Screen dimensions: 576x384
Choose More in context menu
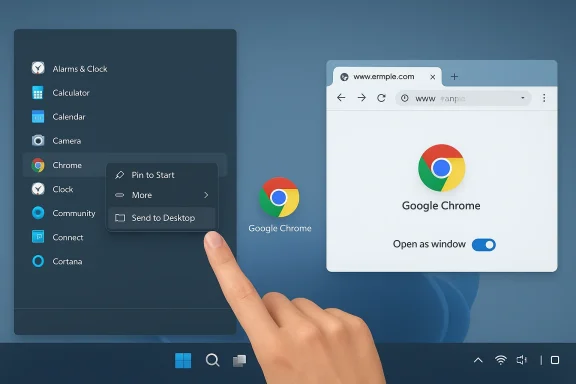(162, 195)
